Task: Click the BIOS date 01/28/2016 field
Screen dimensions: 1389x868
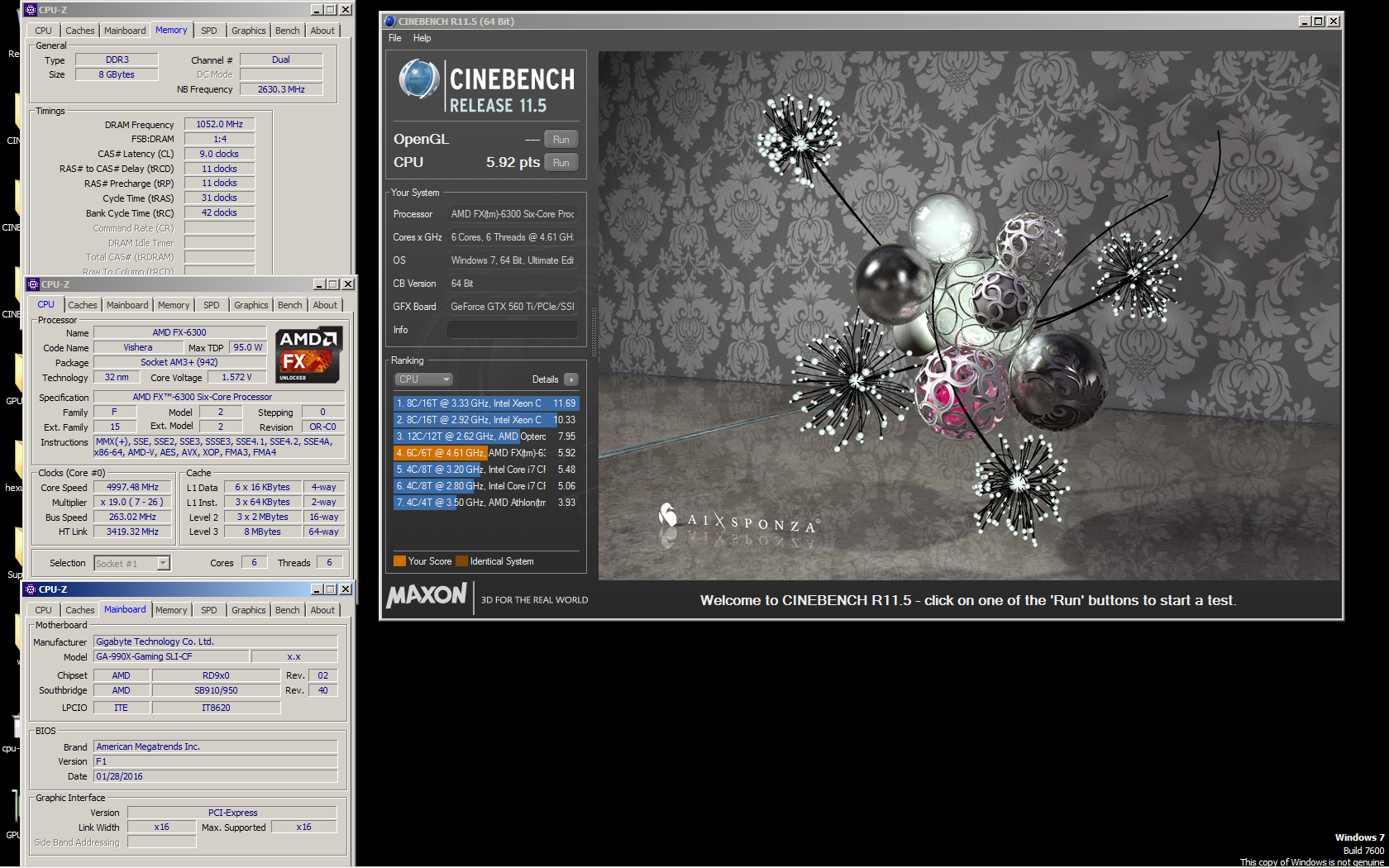Action: 216,776
